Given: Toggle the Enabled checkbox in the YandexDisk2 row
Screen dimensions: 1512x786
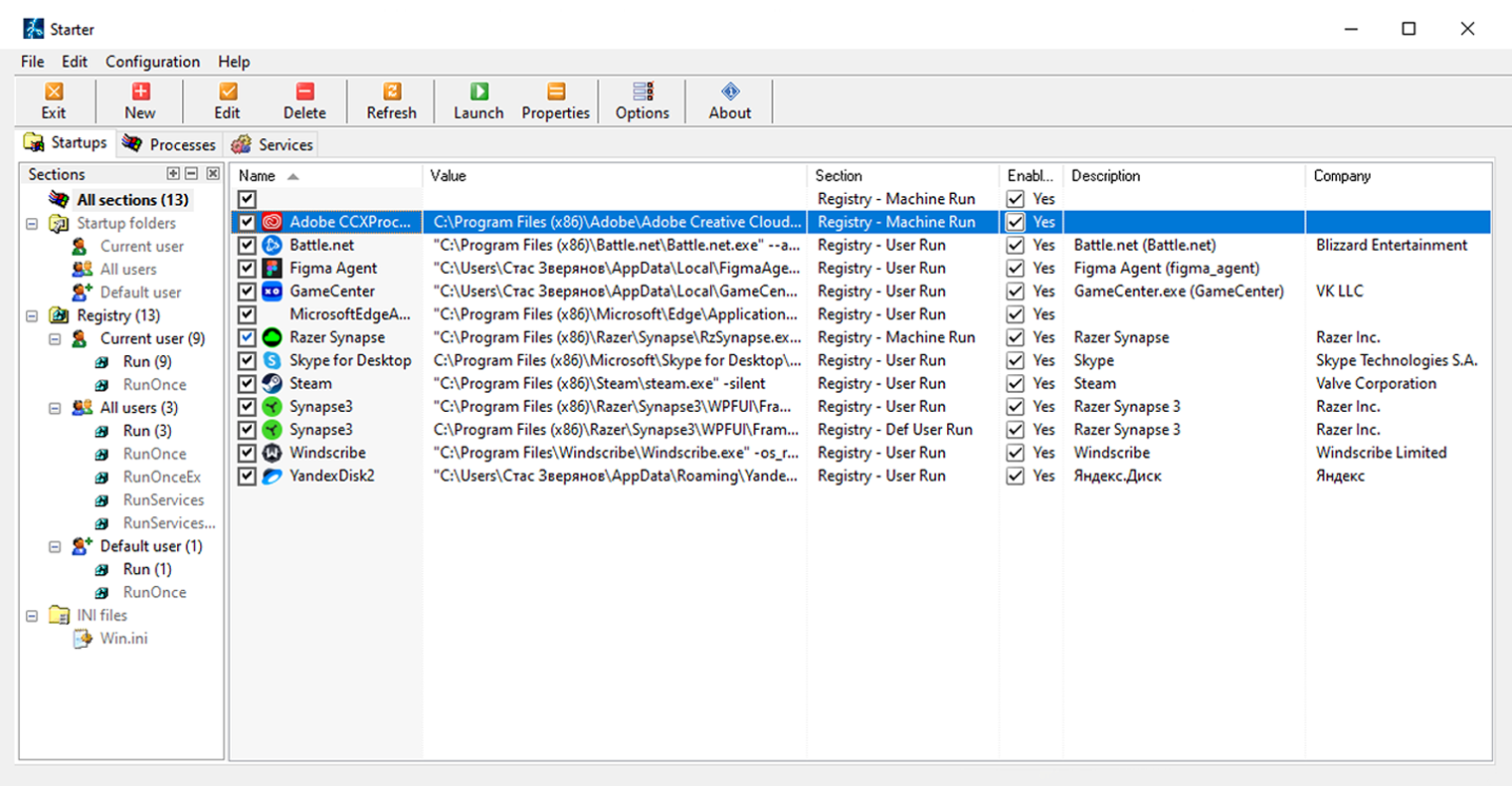Looking at the screenshot, I should point(1015,476).
